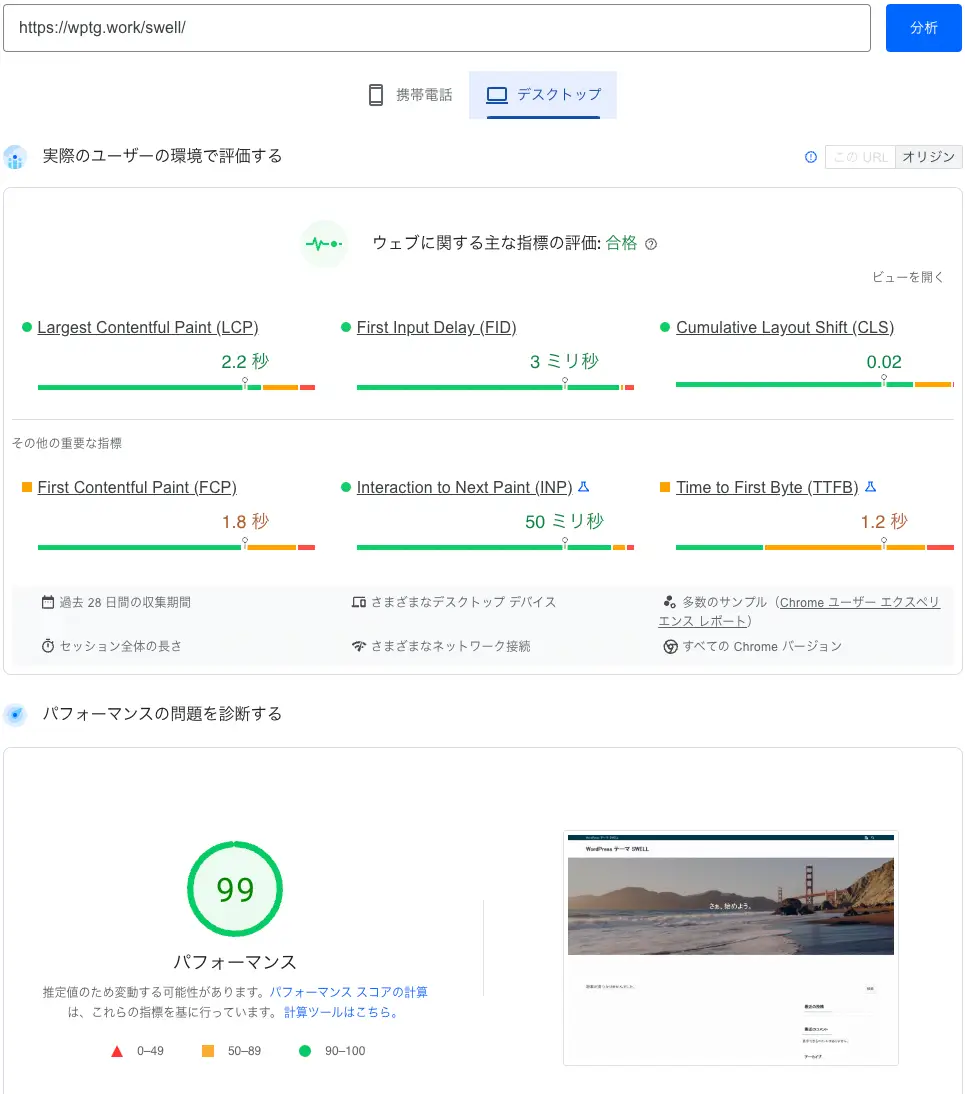The width and height of the screenshot is (965, 1094).
Task: Click the info icon beside URL toggle
Action: pos(811,157)
